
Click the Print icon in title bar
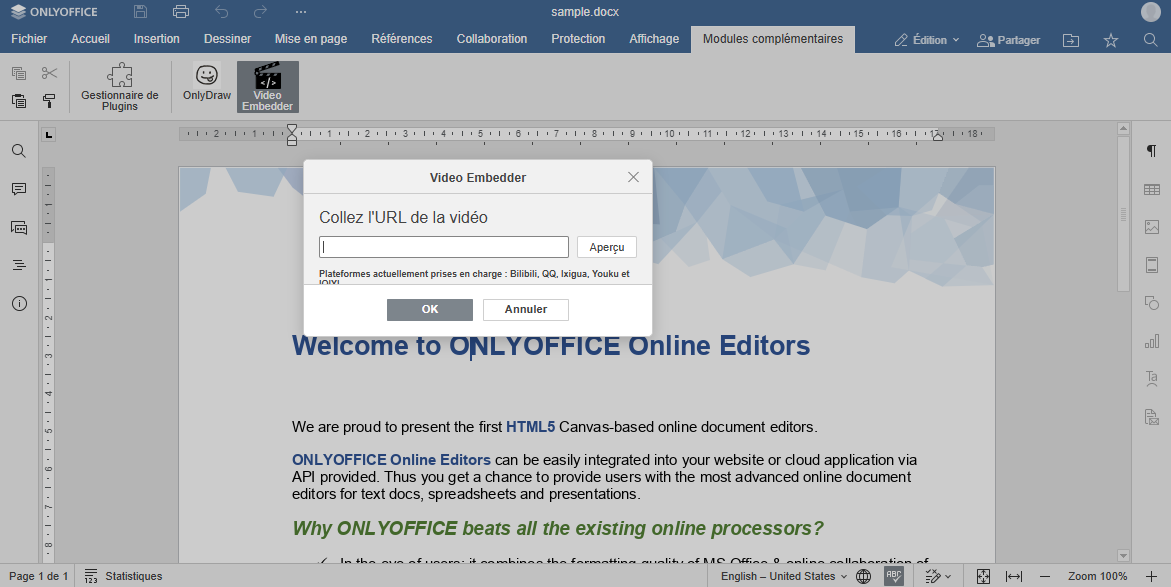click(181, 12)
